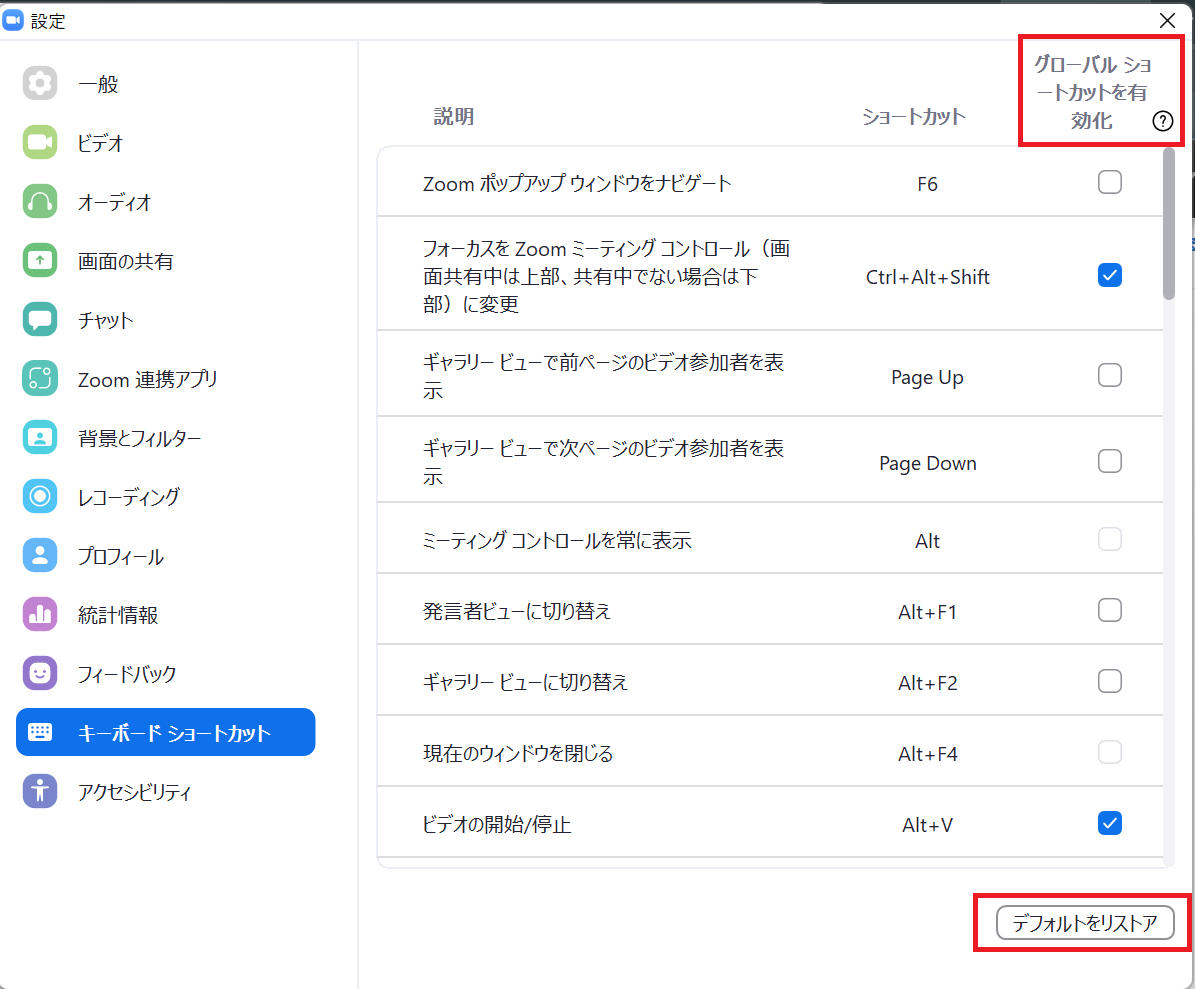The height and width of the screenshot is (989, 1195).
Task: Go to 背景とフィルター settings tab
Action: tap(139, 438)
